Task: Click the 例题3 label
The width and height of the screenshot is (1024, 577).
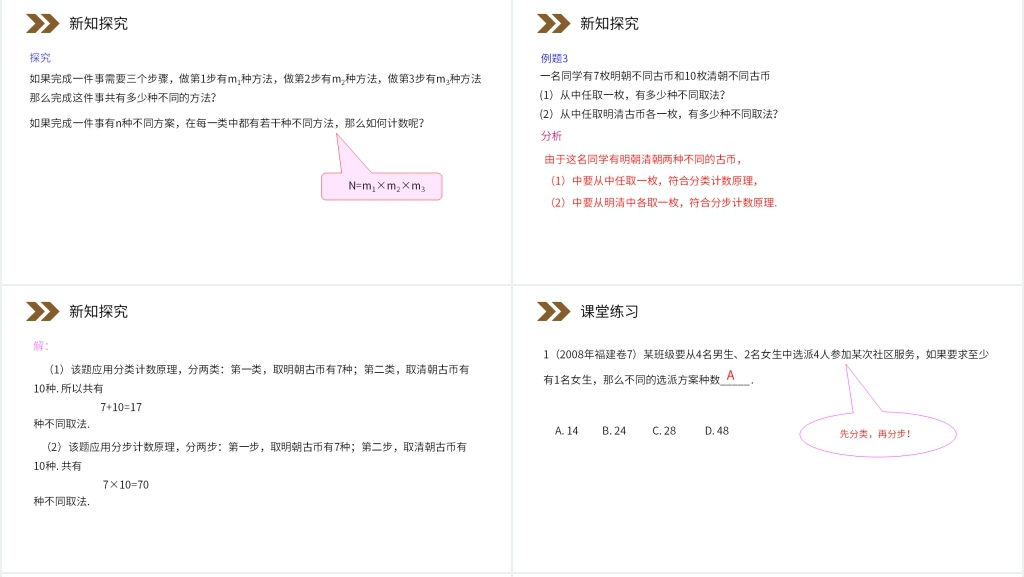Action: 554,58
